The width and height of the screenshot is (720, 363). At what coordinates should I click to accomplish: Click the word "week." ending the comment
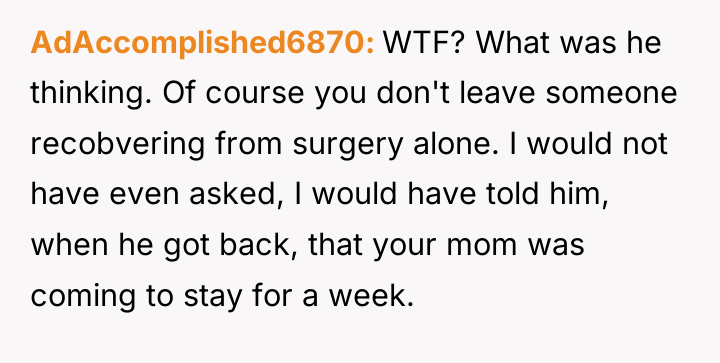coord(371,296)
